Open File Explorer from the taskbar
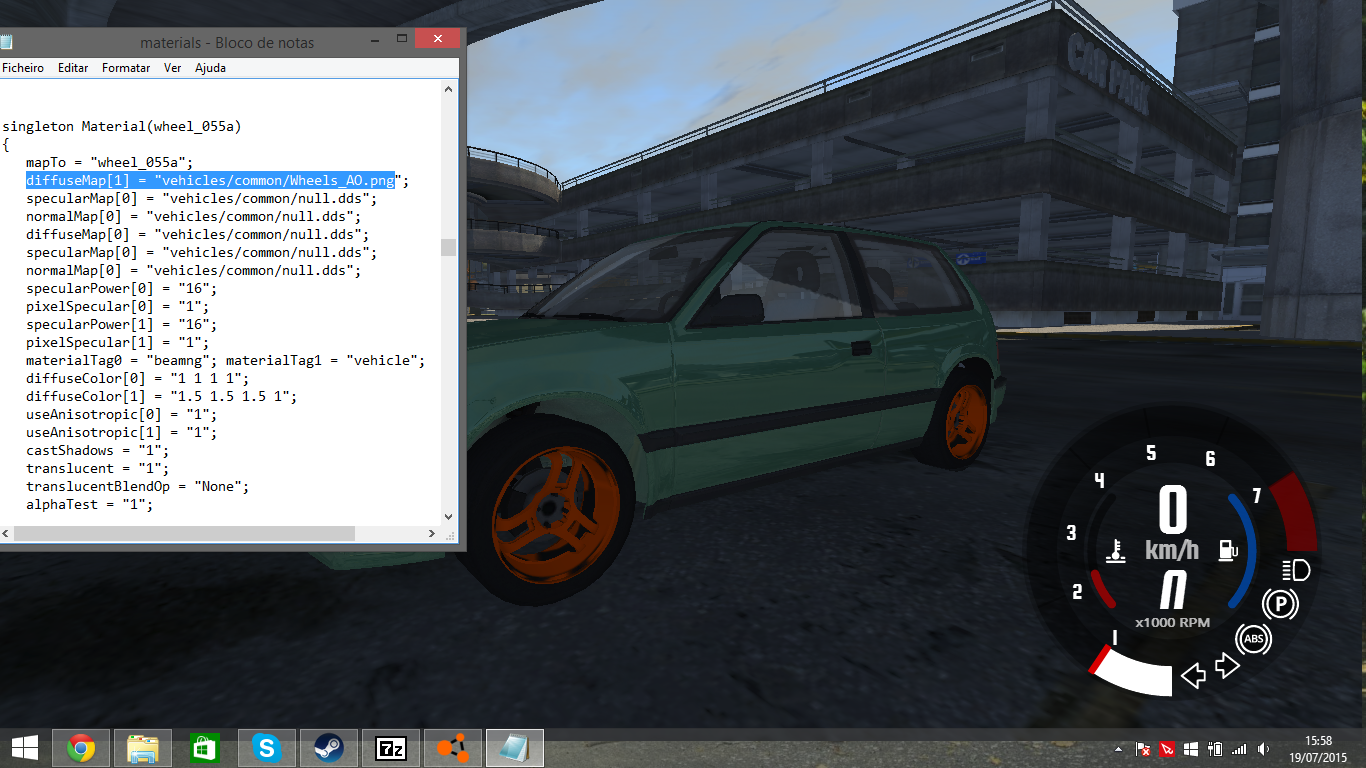The width and height of the screenshot is (1366, 768). (143, 748)
